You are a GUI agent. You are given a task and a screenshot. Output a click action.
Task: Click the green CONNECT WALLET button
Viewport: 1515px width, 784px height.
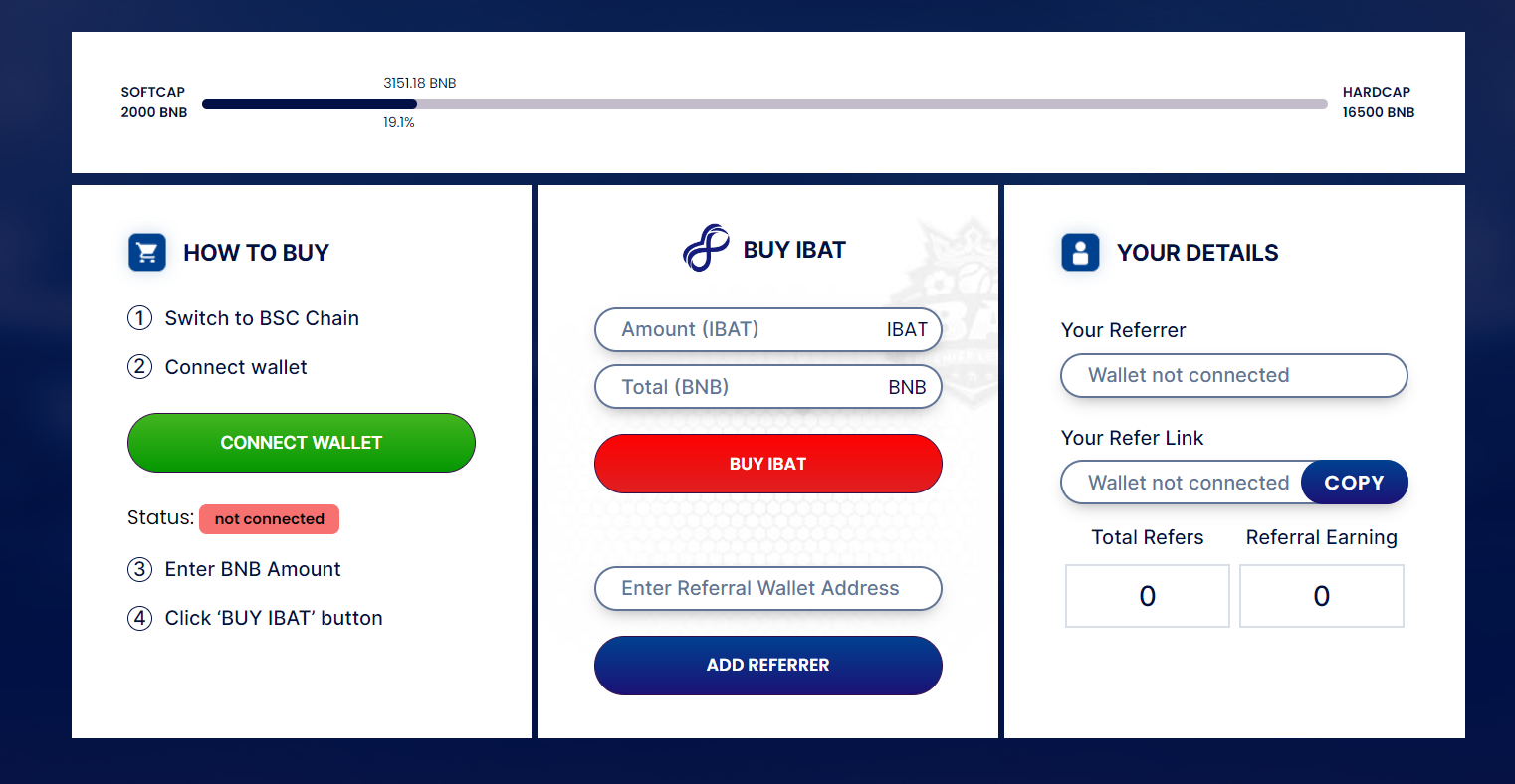pyautogui.click(x=302, y=443)
